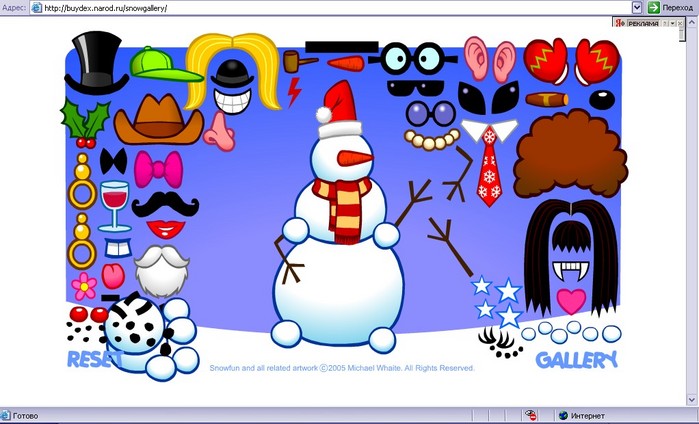Select the row of small snowballs

coord(572,332)
